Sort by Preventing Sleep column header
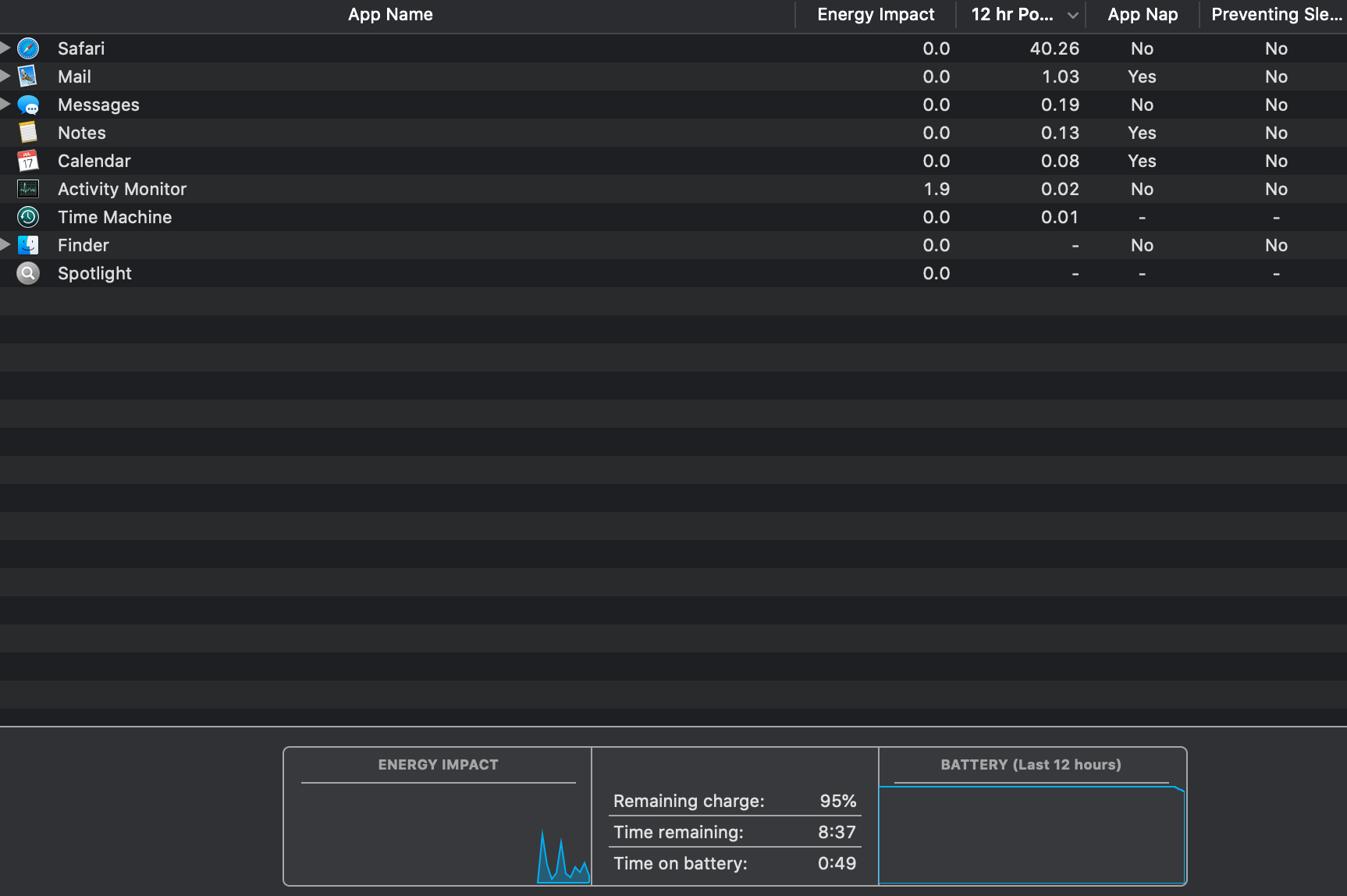 (1277, 15)
